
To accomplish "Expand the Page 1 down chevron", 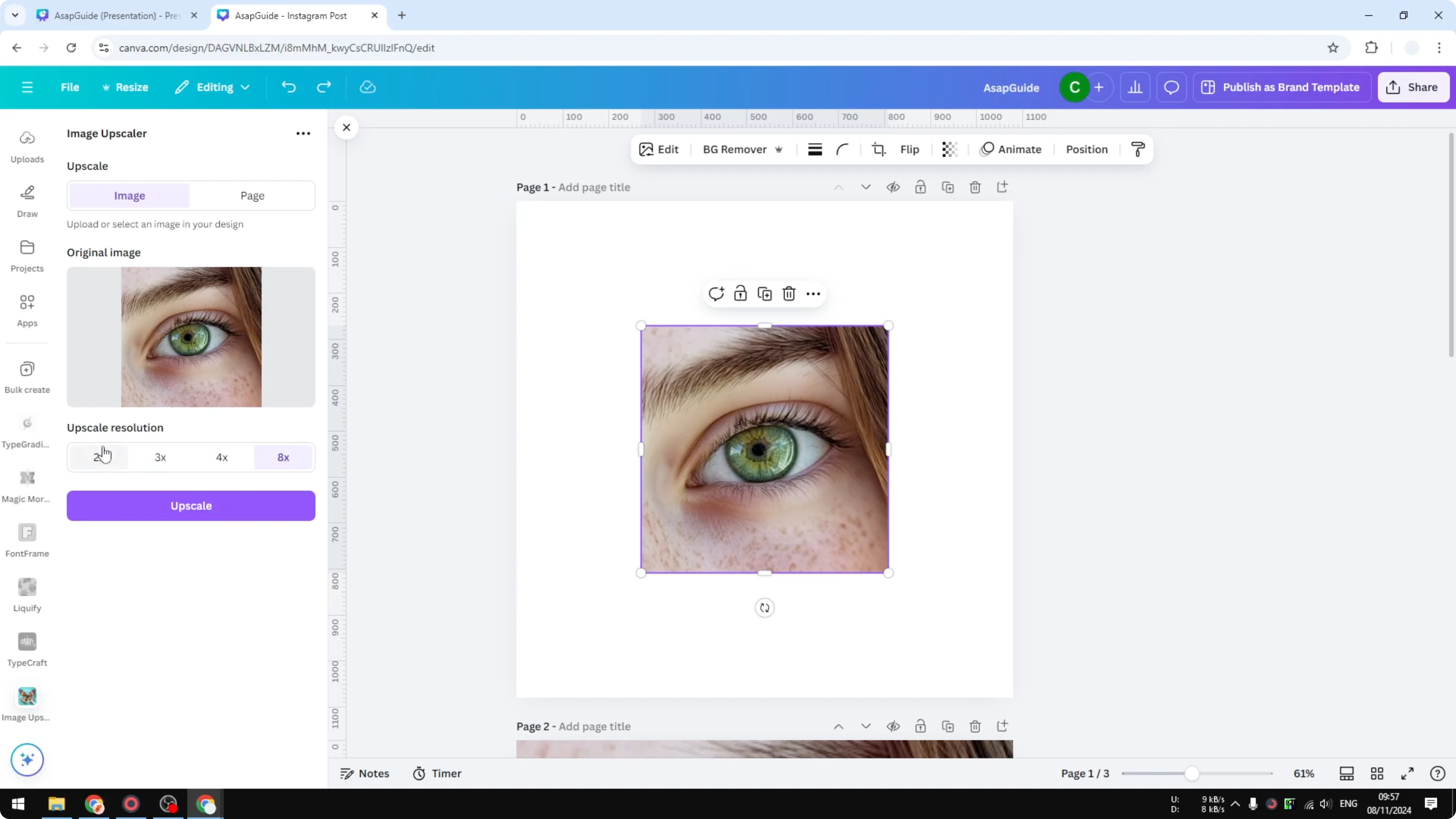I will click(865, 187).
